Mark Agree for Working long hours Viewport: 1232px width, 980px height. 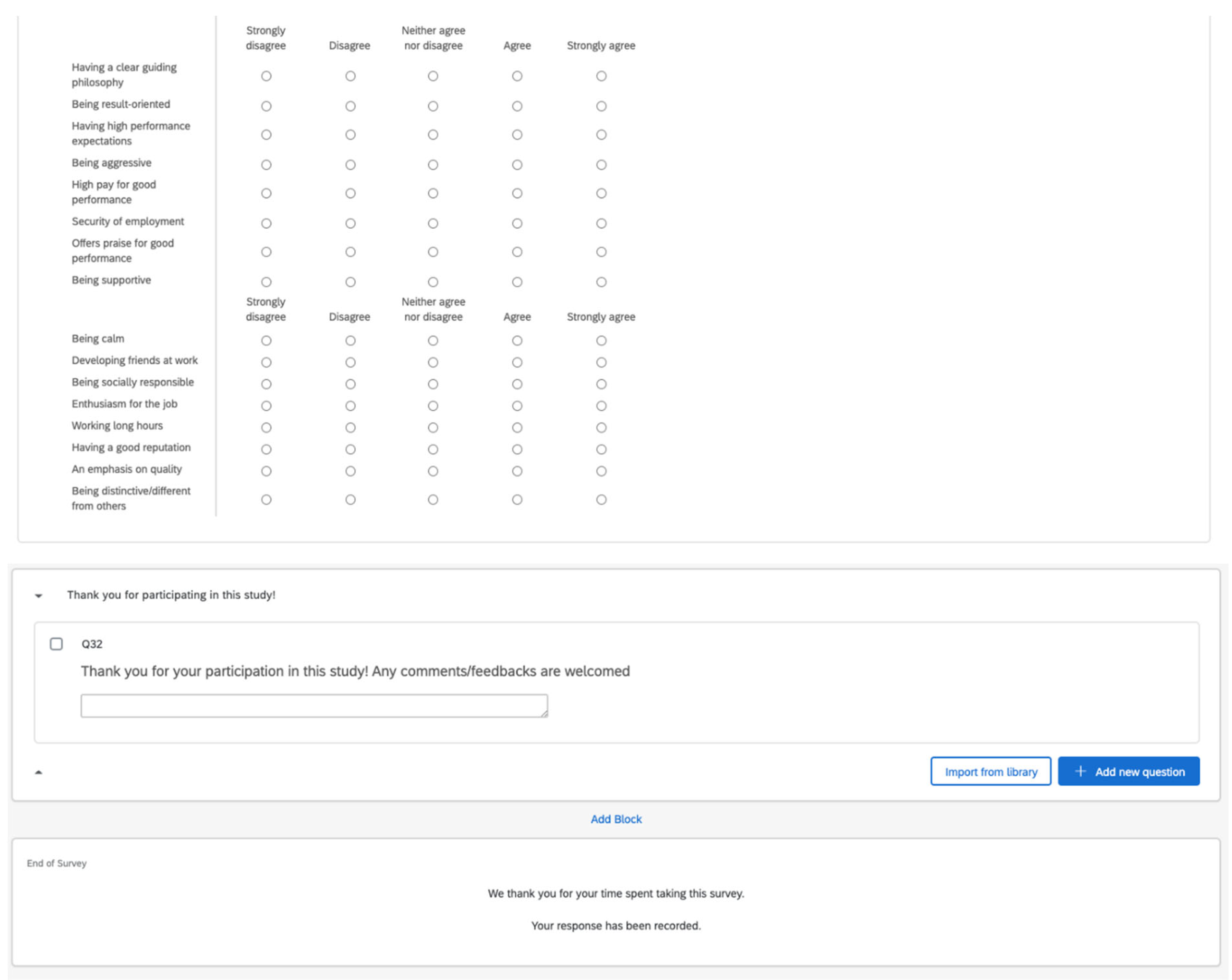[x=517, y=428]
